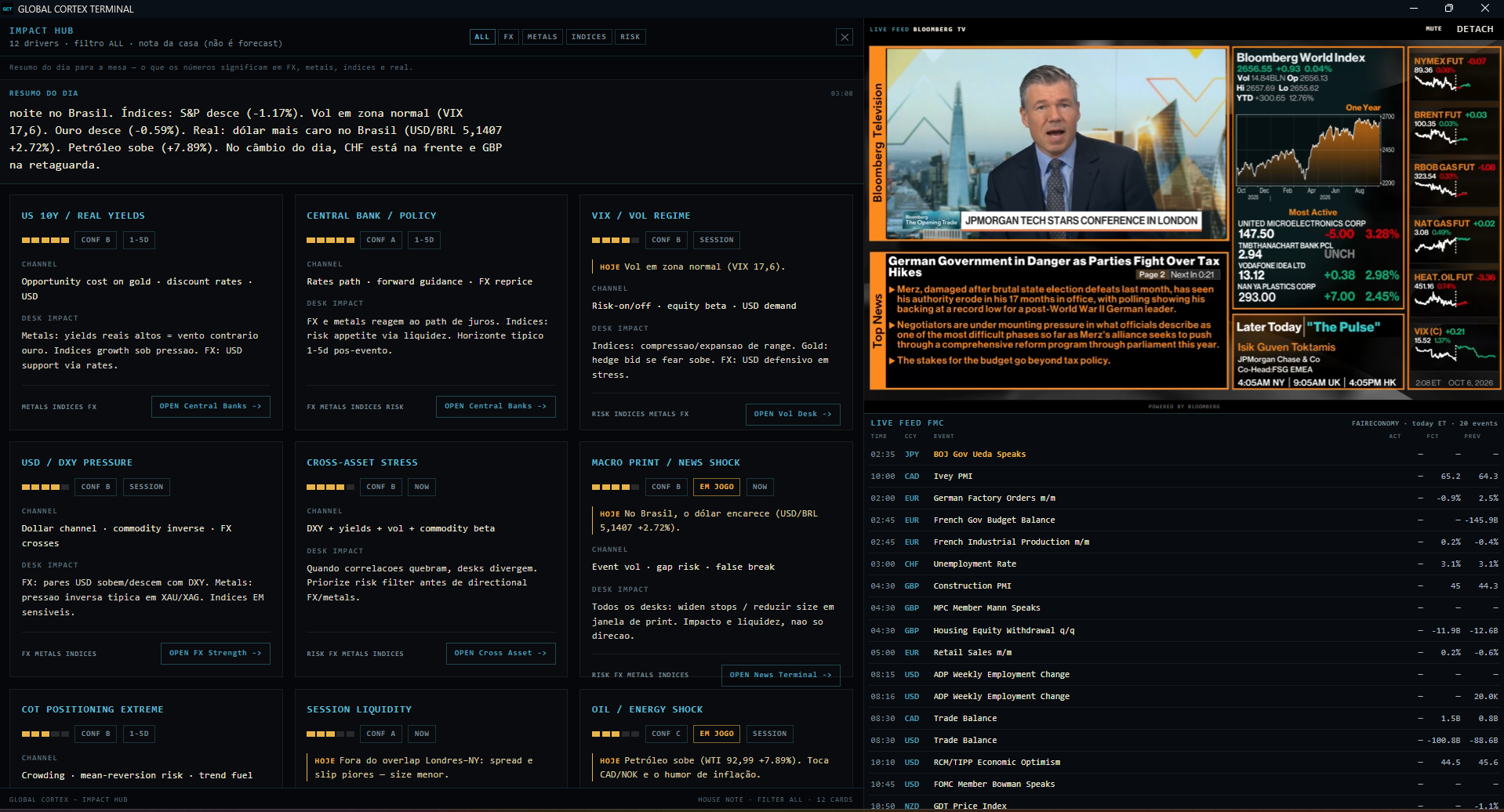This screenshot has height=812, width=1504.
Task: Click NOW badge on Cross-Asset Stress card
Action: click(x=422, y=487)
